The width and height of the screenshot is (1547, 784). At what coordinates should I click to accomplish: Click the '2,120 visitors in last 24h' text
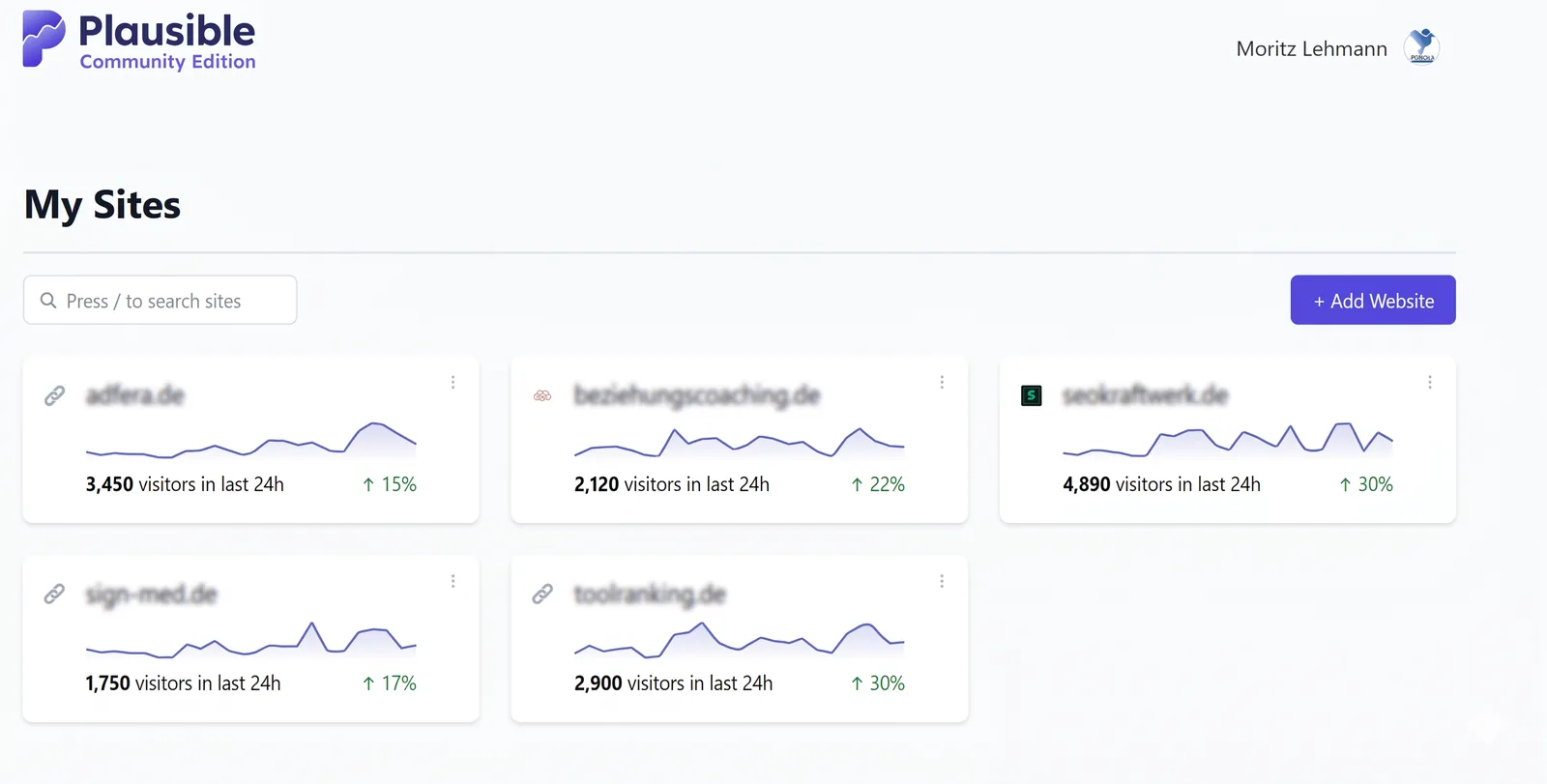(672, 484)
